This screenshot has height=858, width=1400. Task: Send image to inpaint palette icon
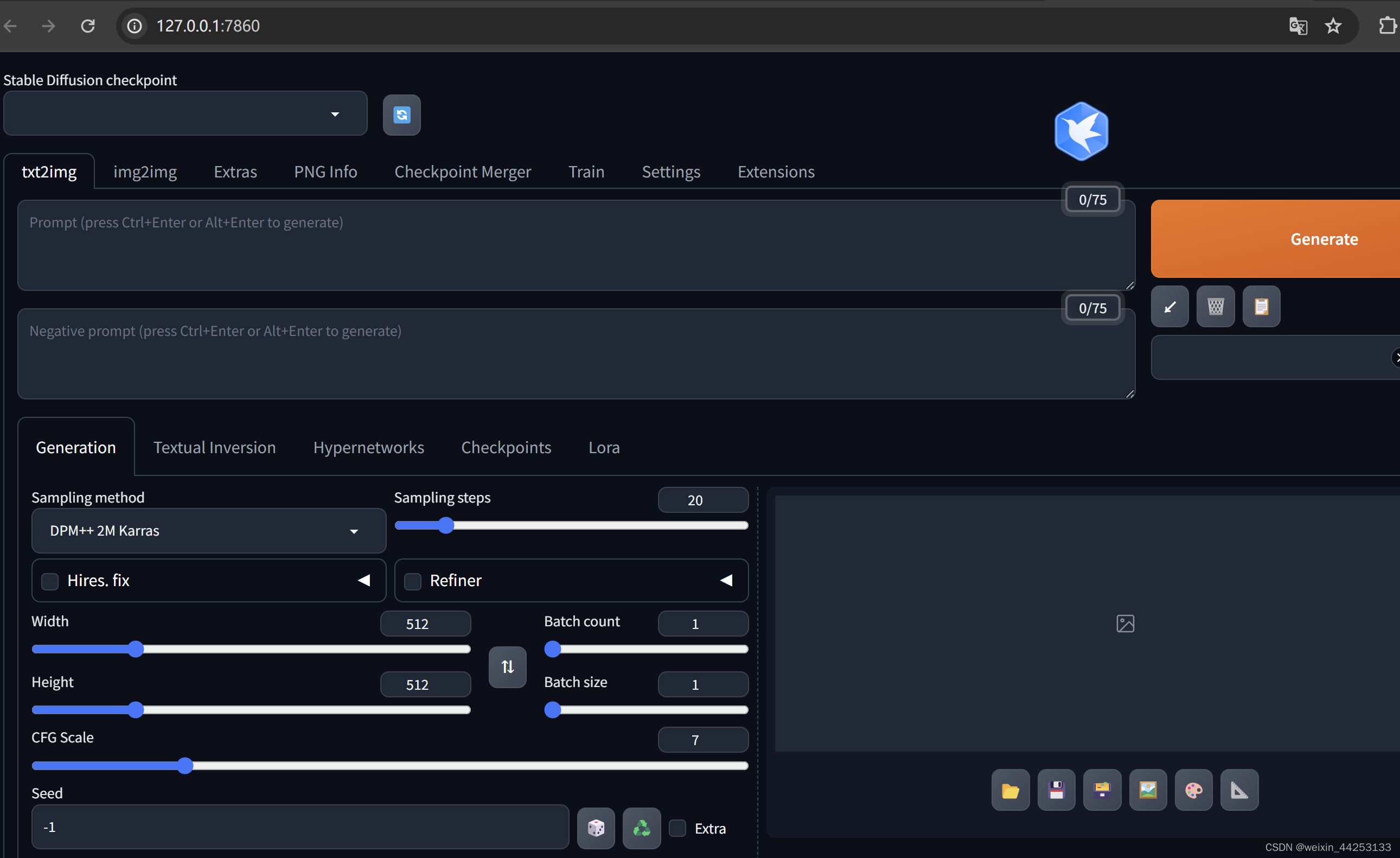click(1193, 790)
